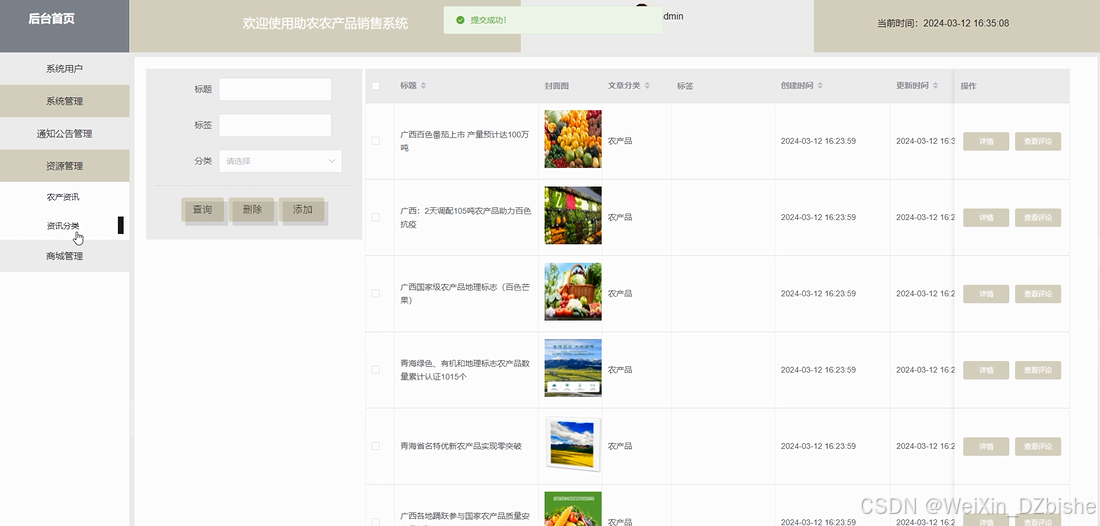Screen dimensions: 1100x526
Task: Click the admin user avatar
Action: [642, 8]
